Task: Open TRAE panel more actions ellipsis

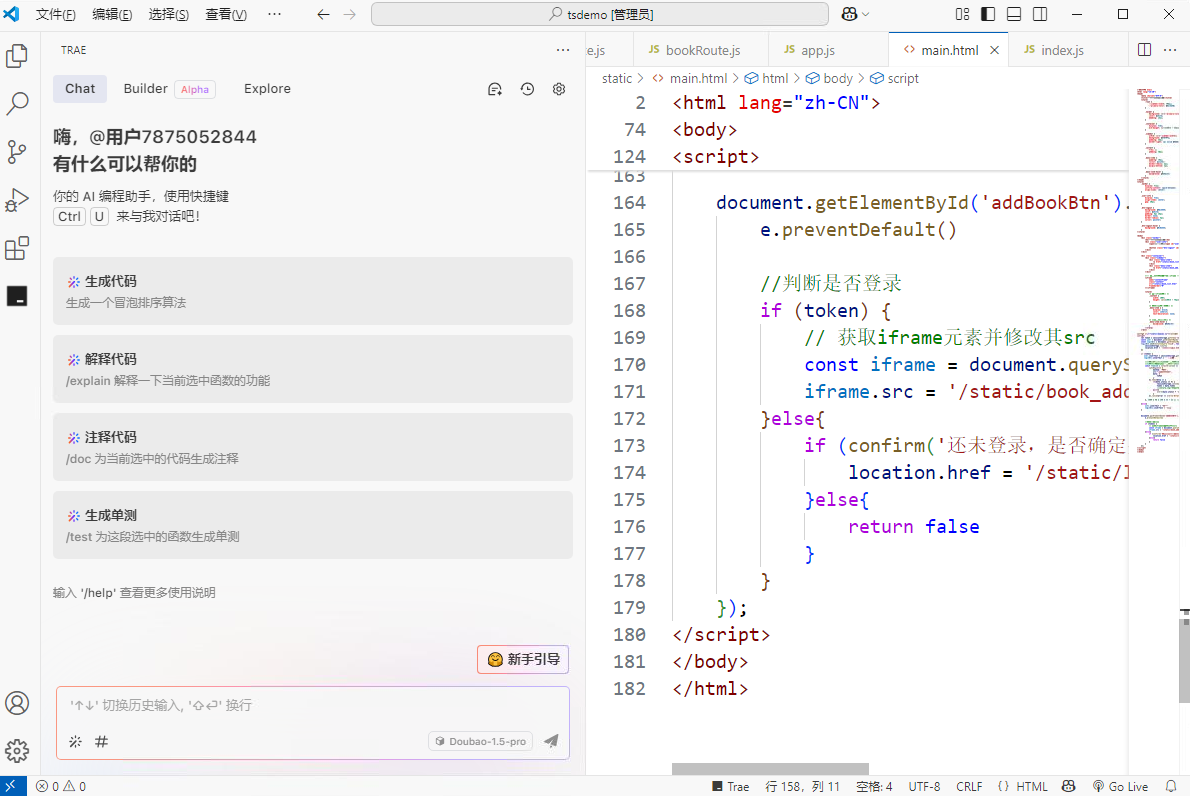Action: [x=562, y=50]
